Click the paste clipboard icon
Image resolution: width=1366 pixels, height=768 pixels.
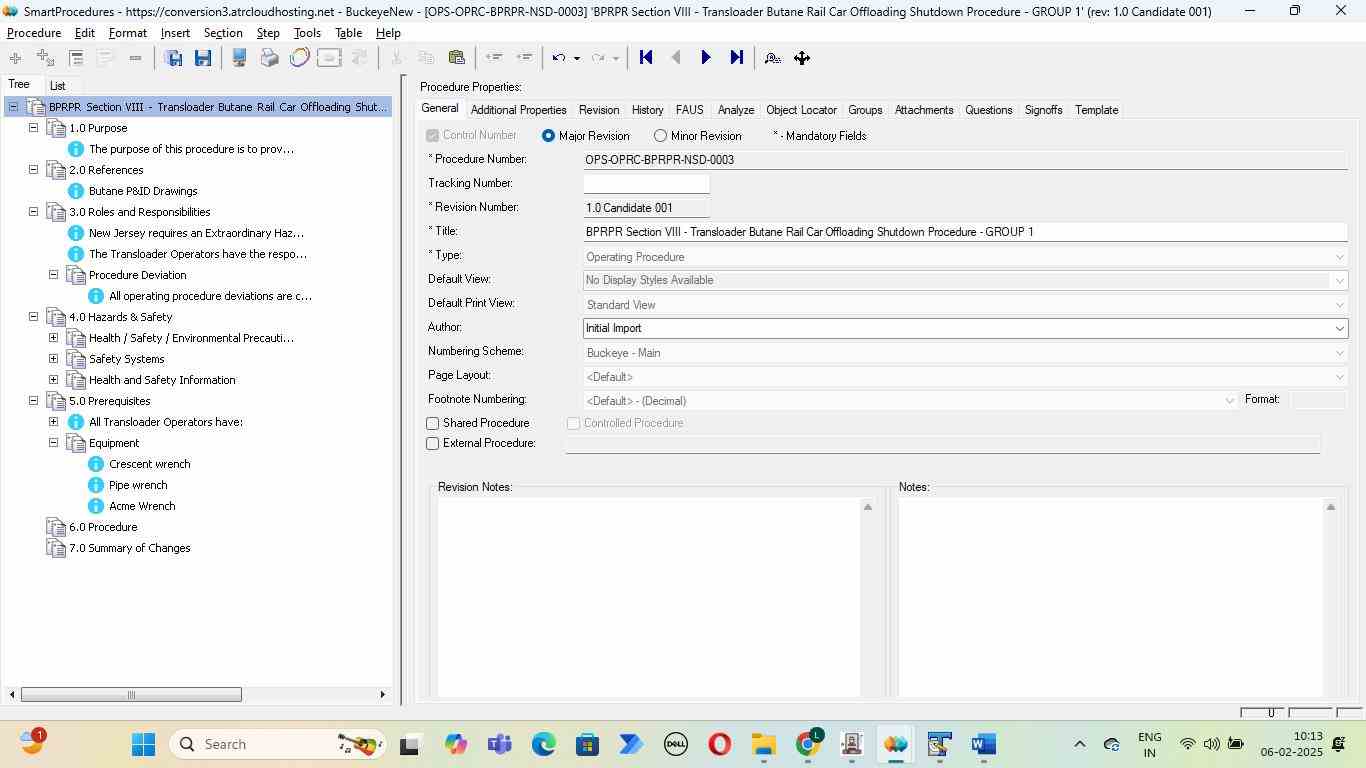tap(457, 58)
